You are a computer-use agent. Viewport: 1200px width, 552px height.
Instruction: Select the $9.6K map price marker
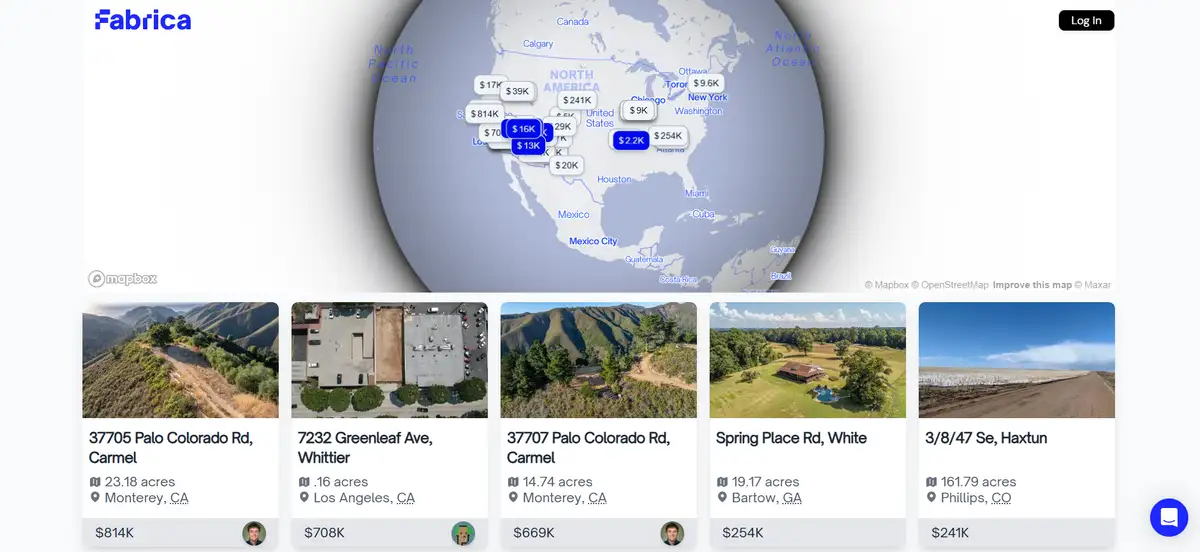tap(706, 83)
